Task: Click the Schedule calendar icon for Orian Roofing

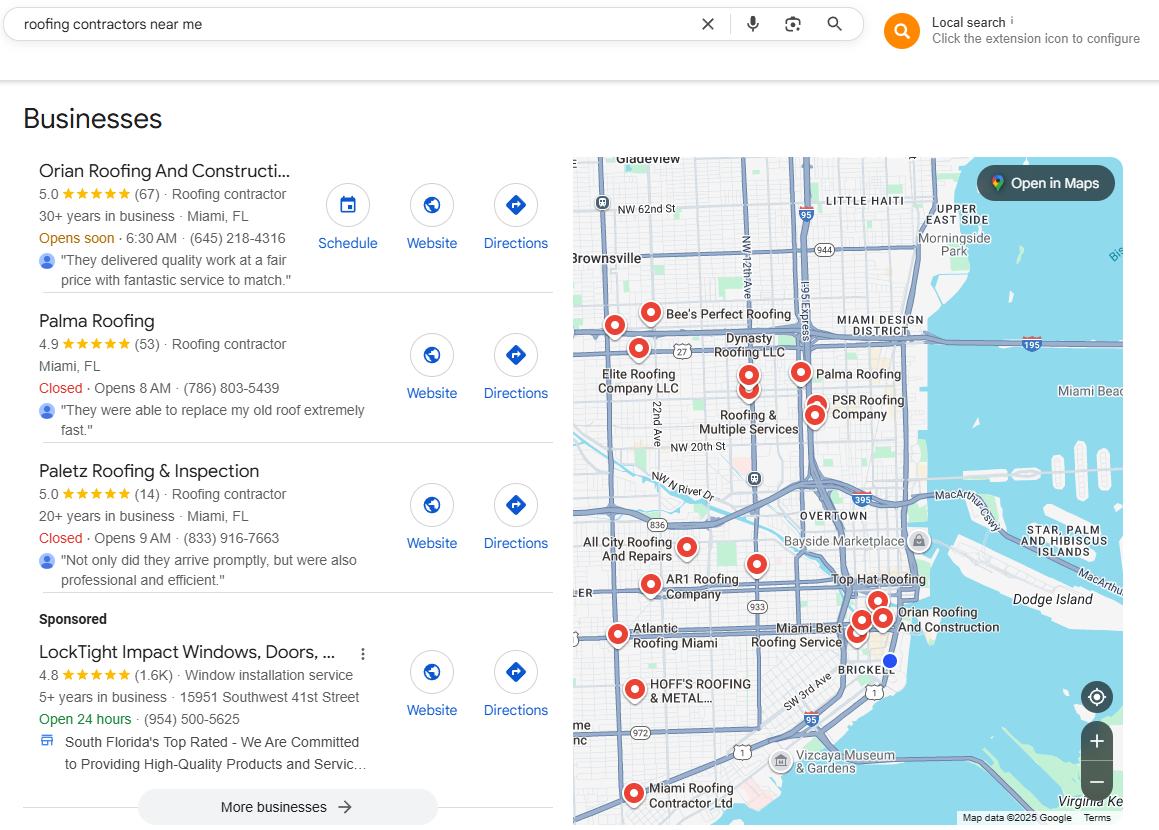Action: 348,205
